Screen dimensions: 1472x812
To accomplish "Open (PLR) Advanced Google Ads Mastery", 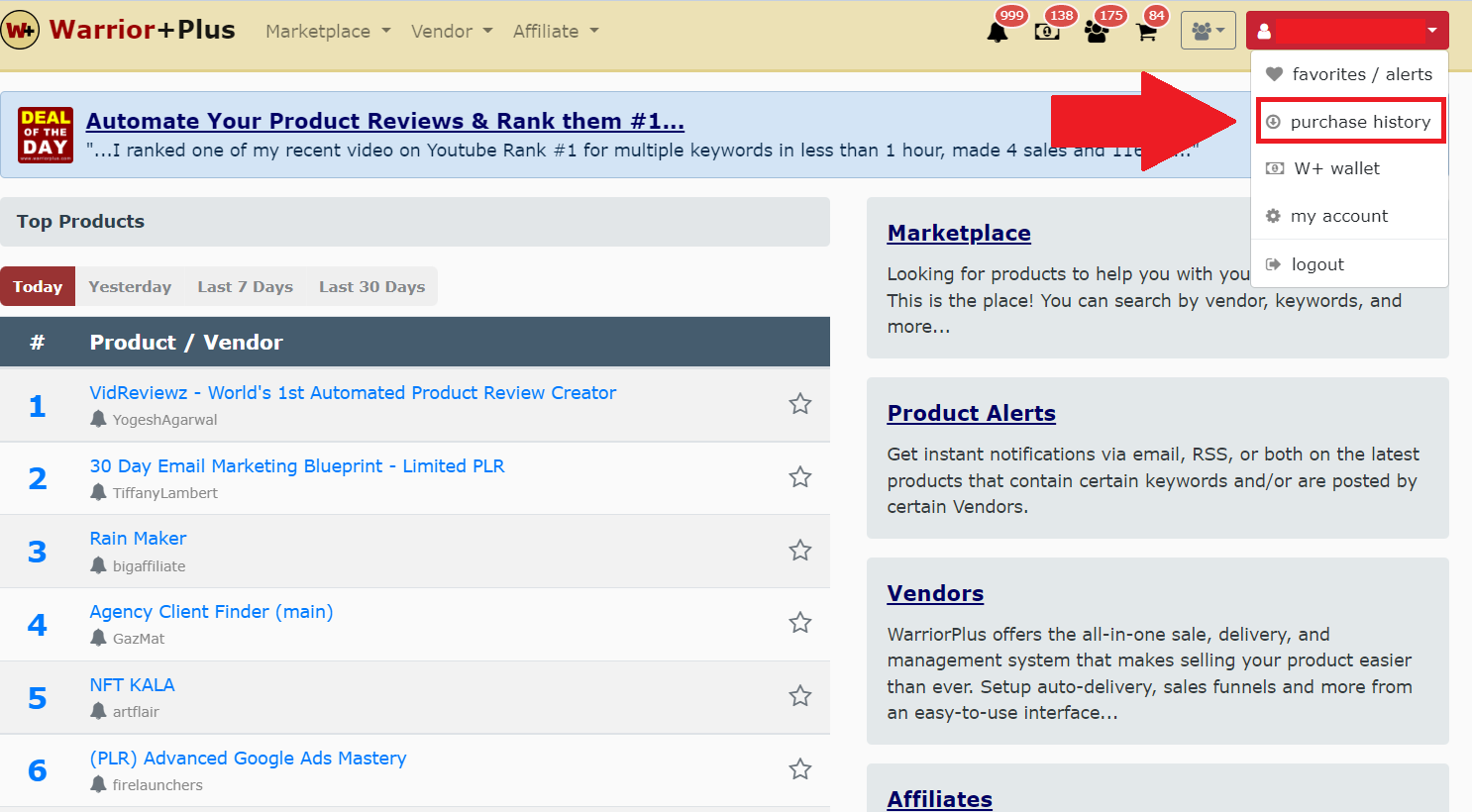I will pos(248,759).
